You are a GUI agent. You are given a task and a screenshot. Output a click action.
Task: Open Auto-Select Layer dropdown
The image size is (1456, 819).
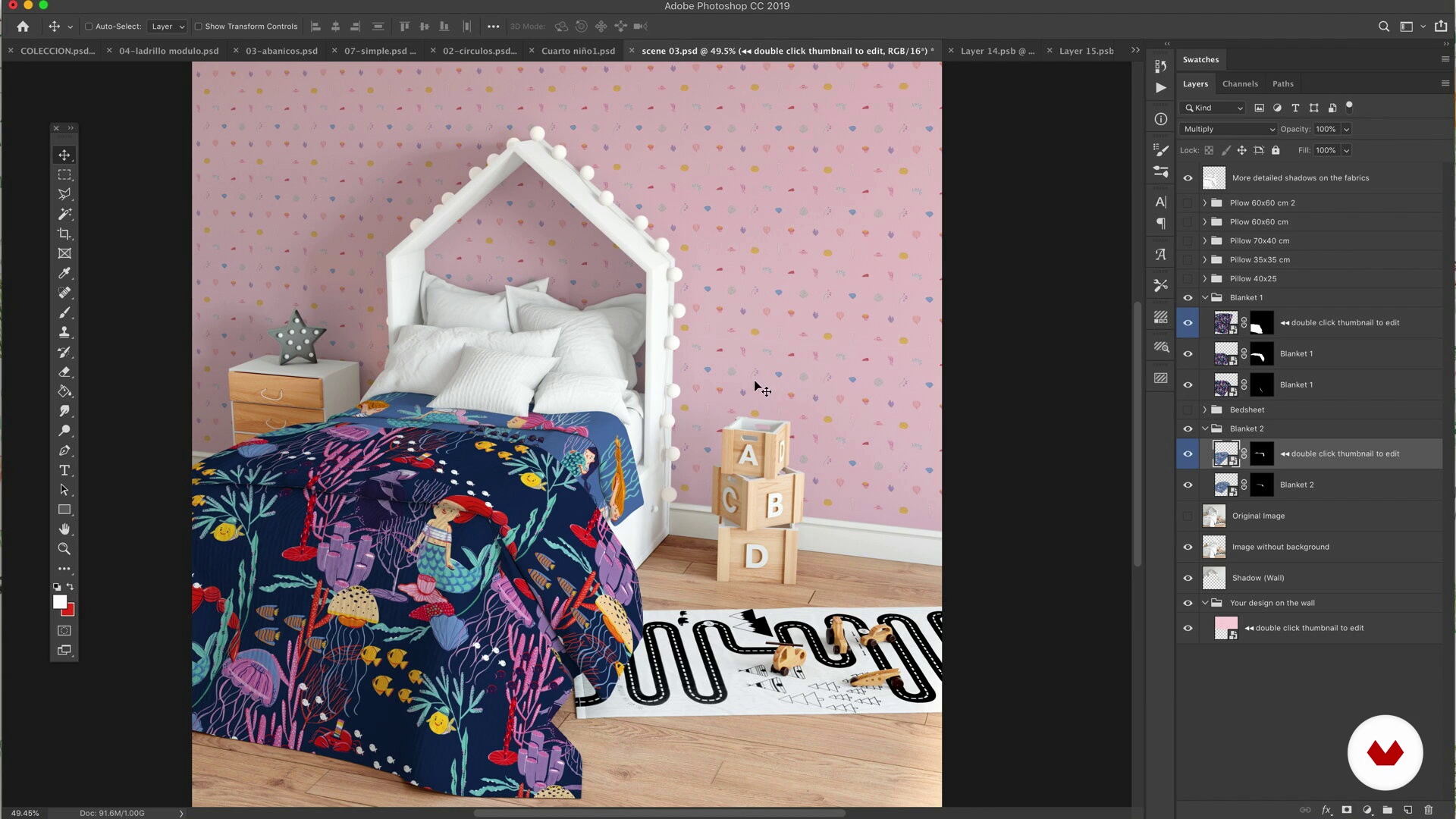click(167, 27)
